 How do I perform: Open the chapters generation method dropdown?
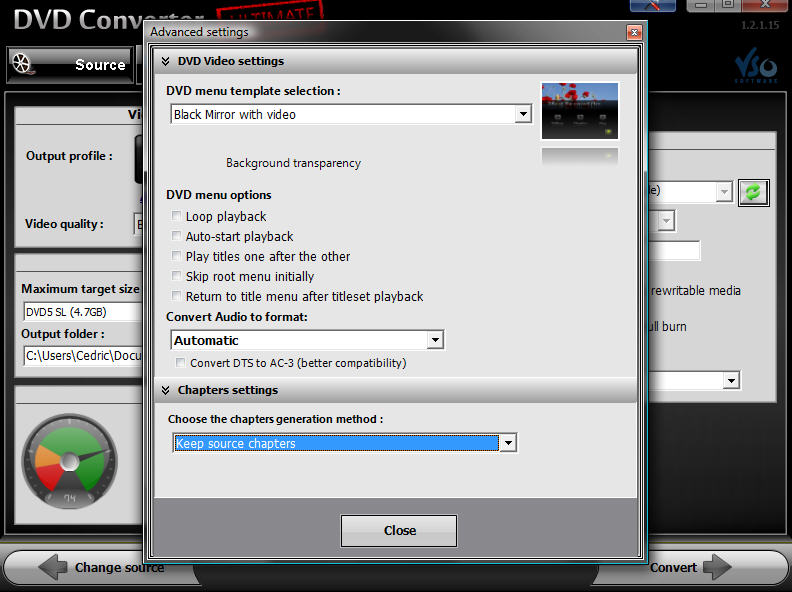[508, 443]
